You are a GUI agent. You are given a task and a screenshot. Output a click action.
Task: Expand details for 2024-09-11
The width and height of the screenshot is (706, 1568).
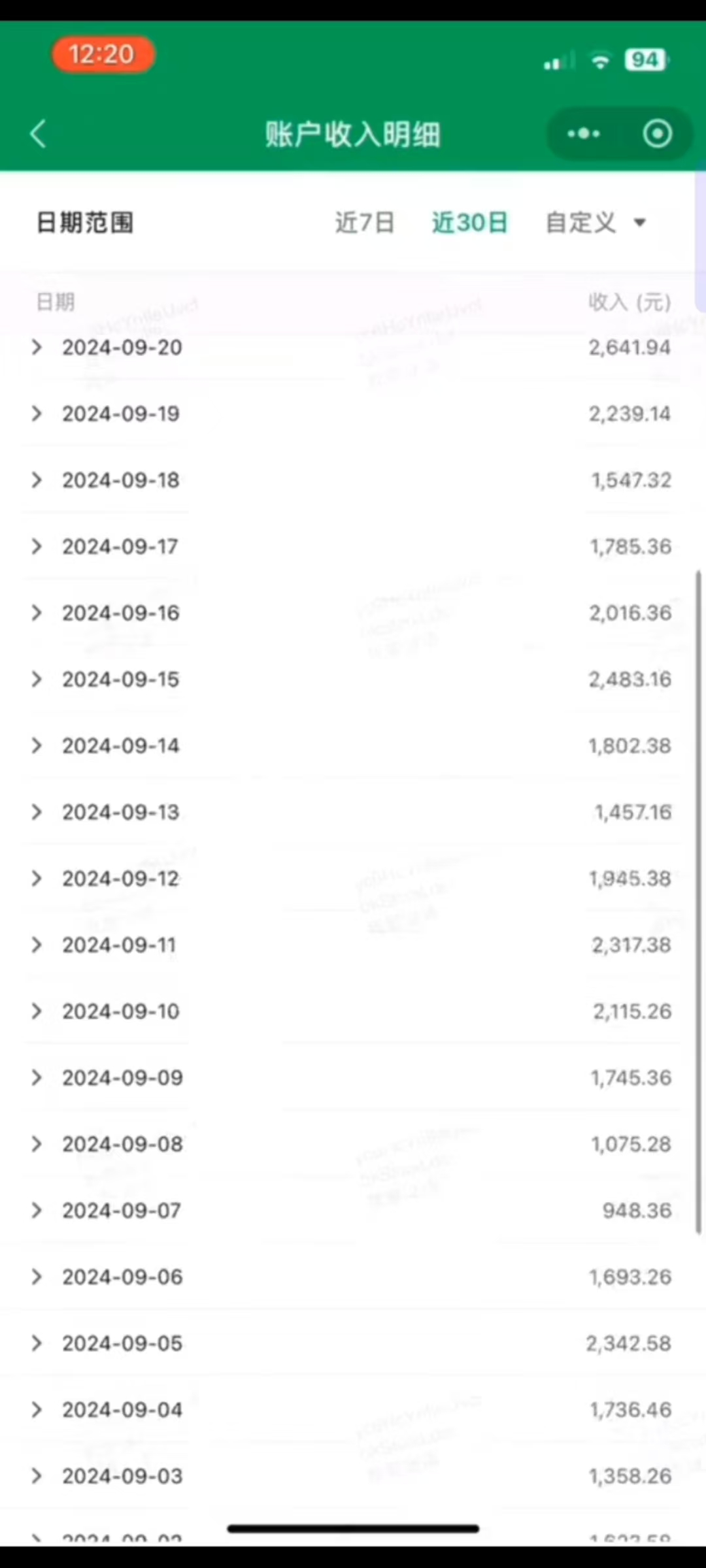click(x=353, y=945)
